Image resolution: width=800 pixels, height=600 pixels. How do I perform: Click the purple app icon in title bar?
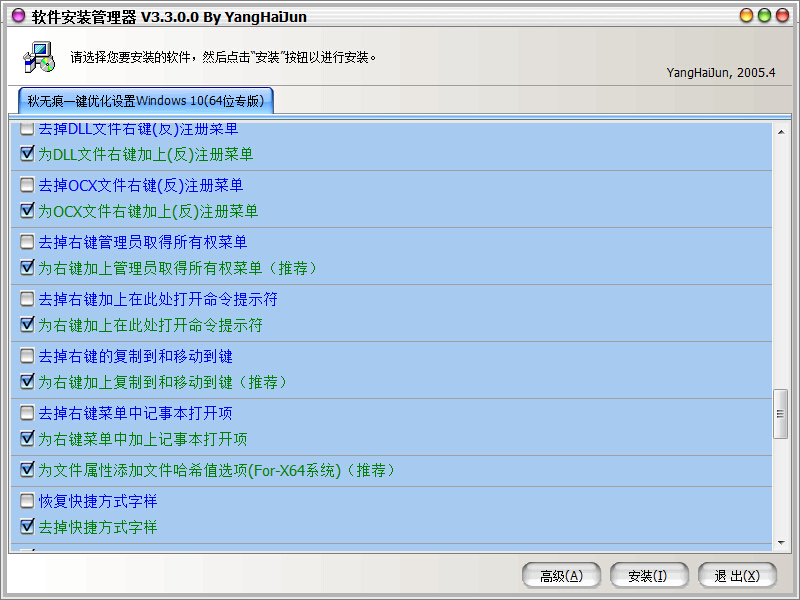pyautogui.click(x=15, y=16)
